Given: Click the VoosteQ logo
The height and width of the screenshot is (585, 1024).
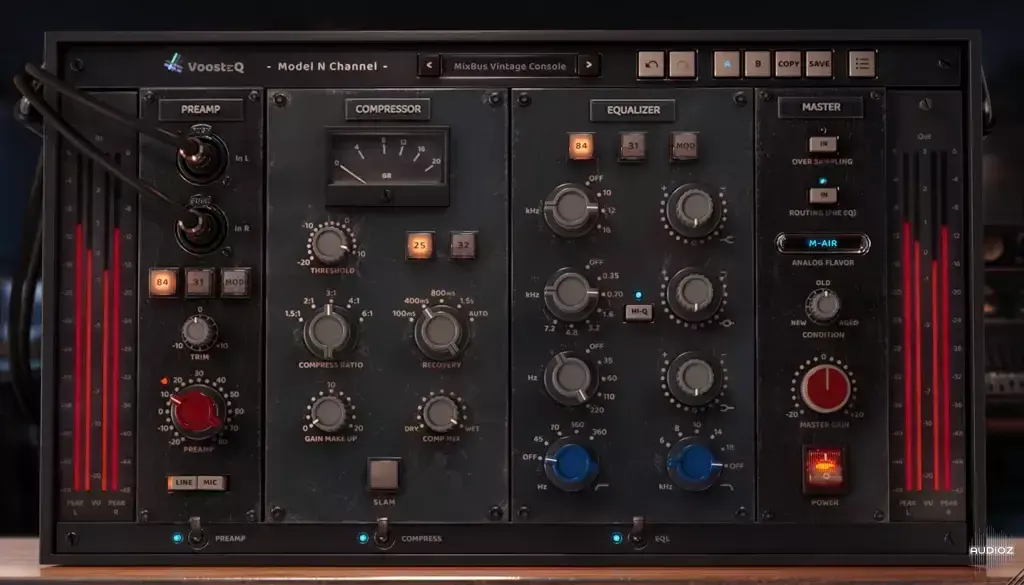Looking at the screenshot, I should click(204, 65).
